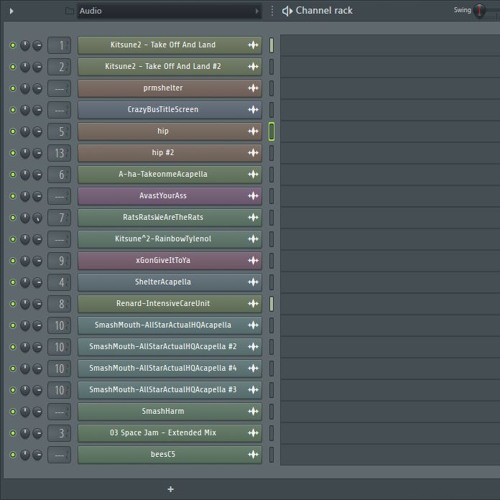Click mixer track number 6 for A-ha-TakeonmeAcapella
The height and width of the screenshot is (500, 500).
click(59, 174)
